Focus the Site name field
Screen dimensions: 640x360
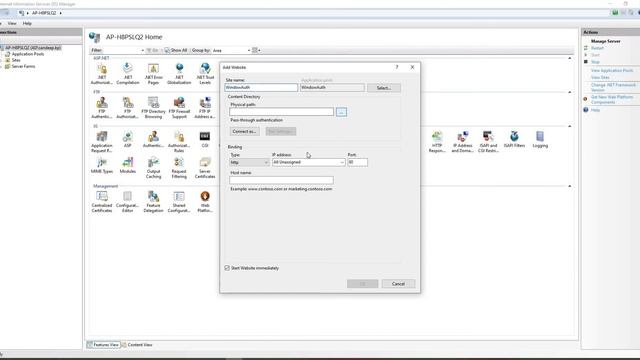[261, 87]
